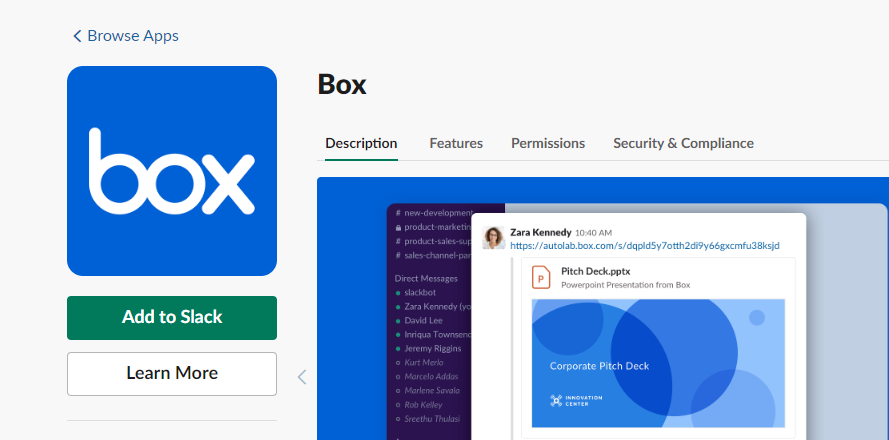Screen dimensions: 889x440
Task: Open the Browse Apps link
Action: point(133,36)
